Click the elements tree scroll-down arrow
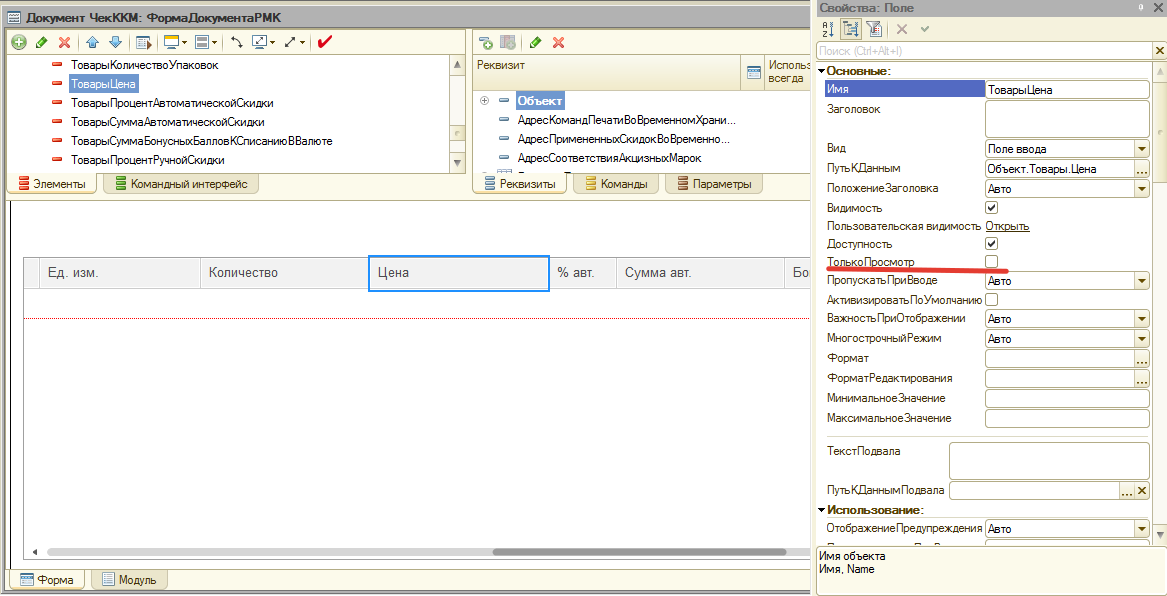 pos(457,163)
